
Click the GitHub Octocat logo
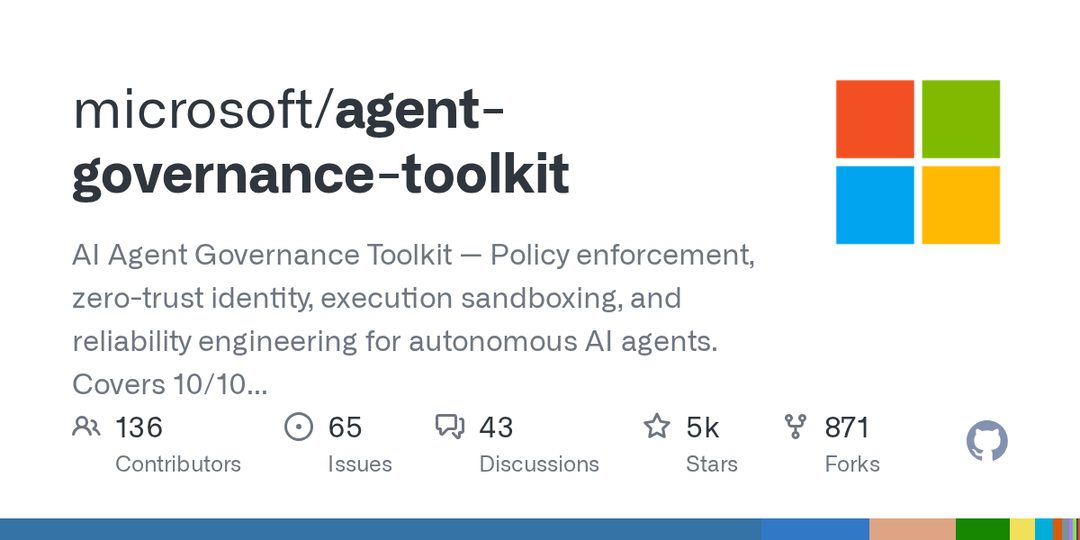[986, 441]
